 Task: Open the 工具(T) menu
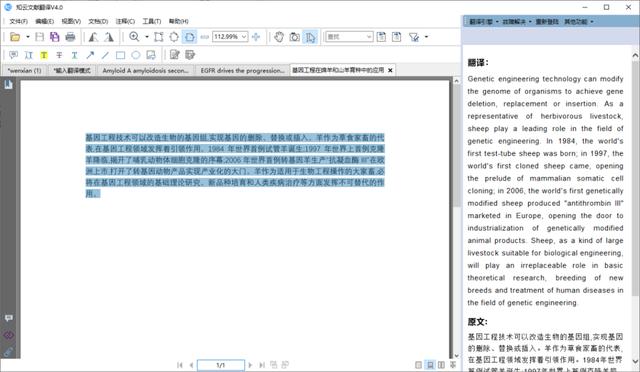pos(151,21)
